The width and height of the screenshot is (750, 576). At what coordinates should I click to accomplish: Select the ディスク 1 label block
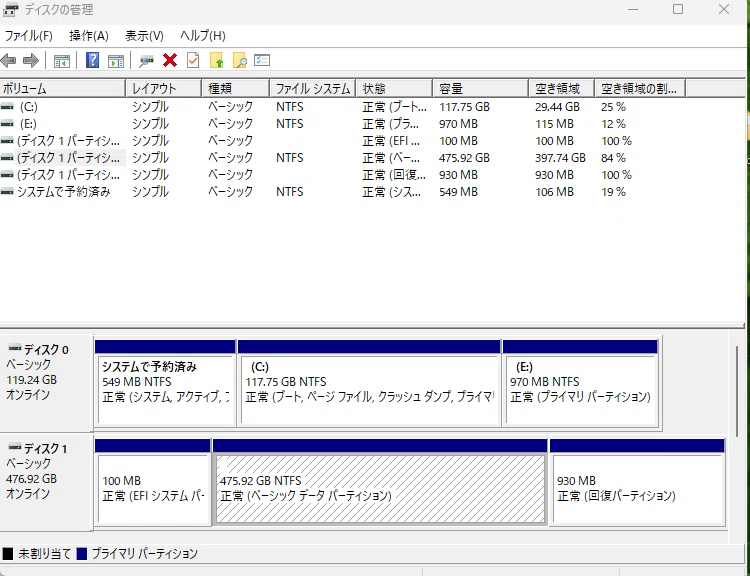pyautogui.click(x=45, y=482)
